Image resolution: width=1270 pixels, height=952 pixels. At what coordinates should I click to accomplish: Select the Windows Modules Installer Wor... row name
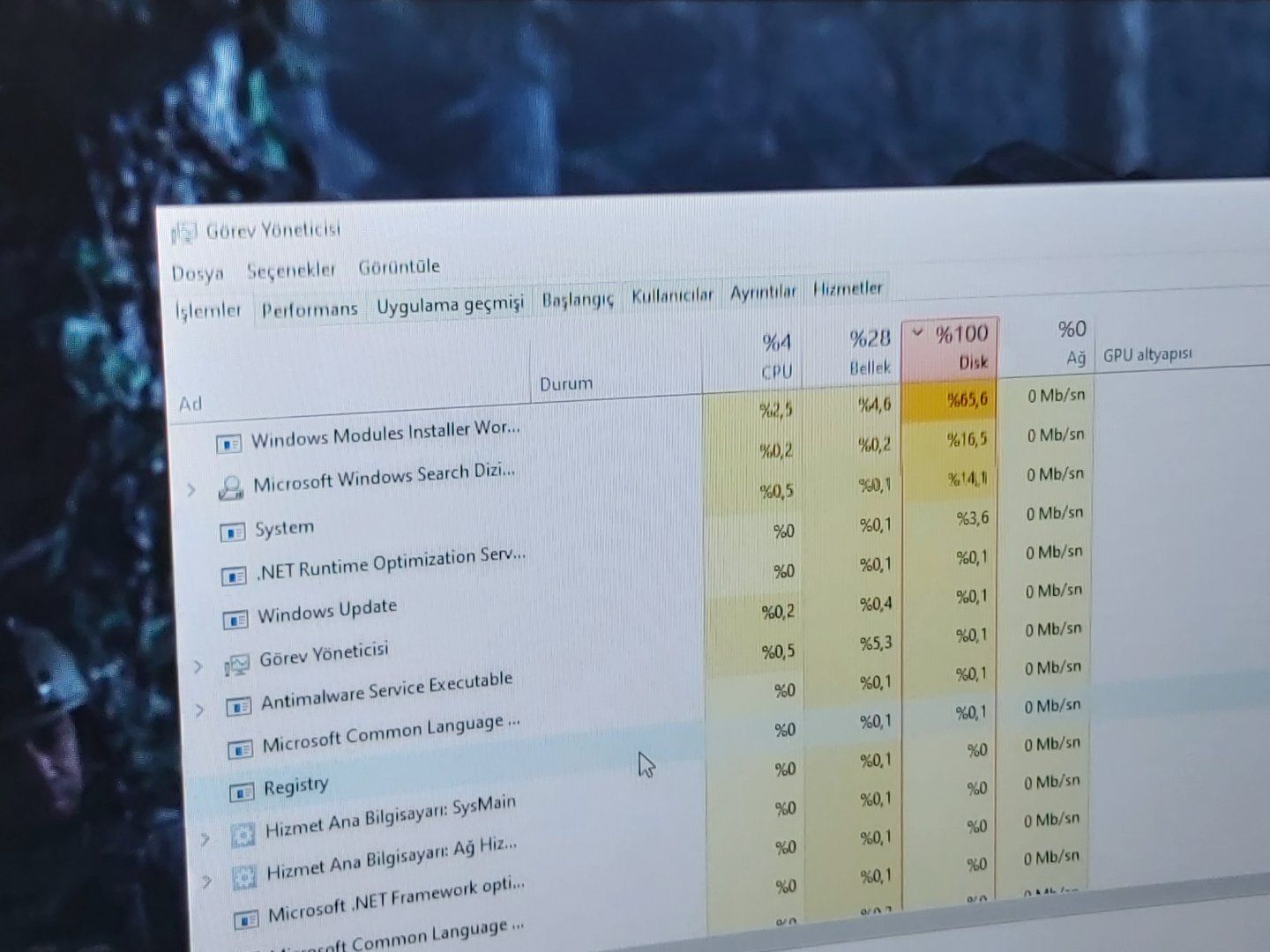[385, 435]
